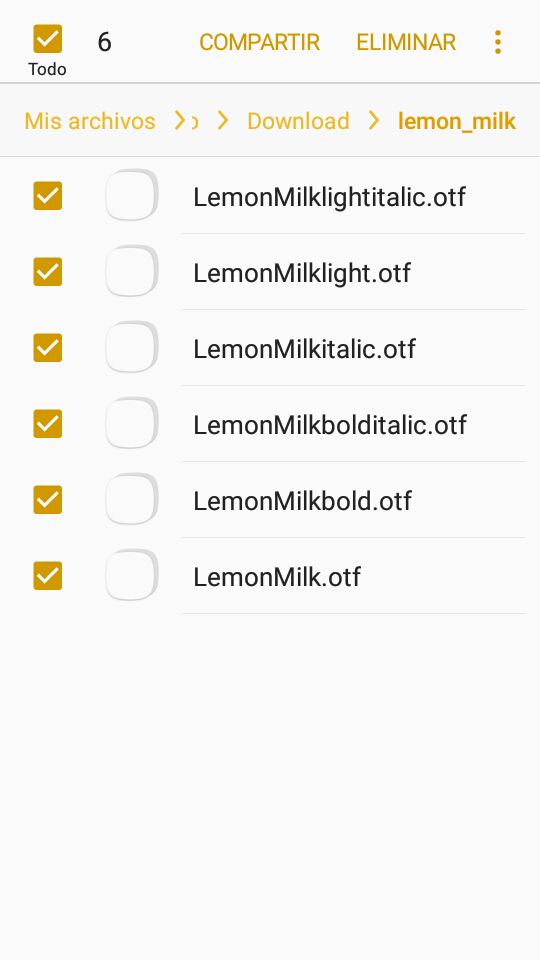Uncheck the LemonMilkitalic.otf checkbox

(x=48, y=348)
